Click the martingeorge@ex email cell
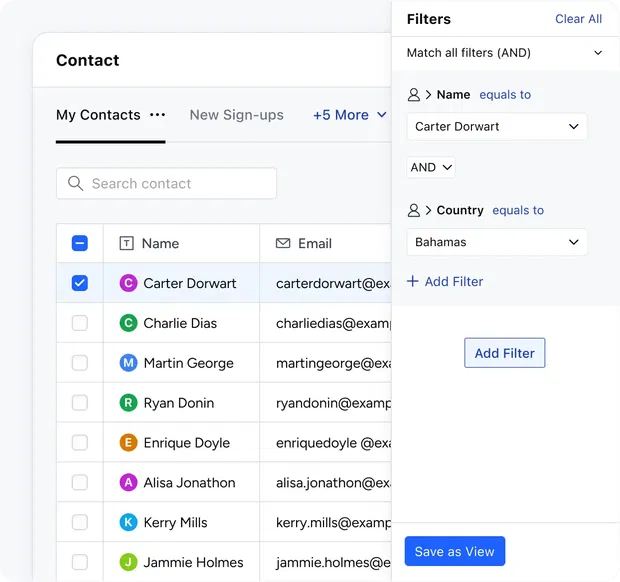The height and width of the screenshot is (582, 620). coord(325,363)
